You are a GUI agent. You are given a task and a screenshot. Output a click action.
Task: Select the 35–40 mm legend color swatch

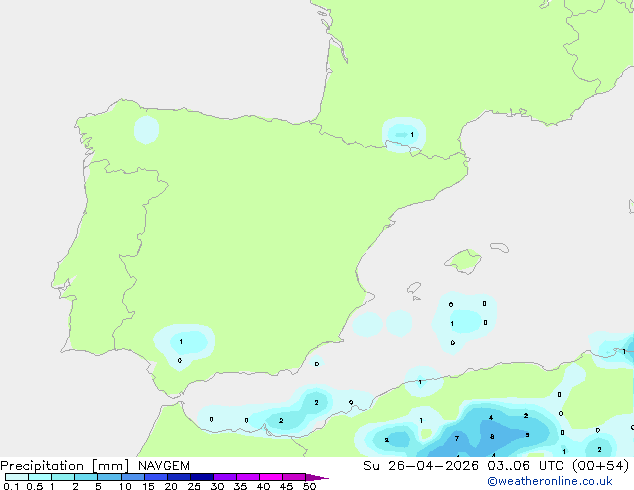(248, 477)
